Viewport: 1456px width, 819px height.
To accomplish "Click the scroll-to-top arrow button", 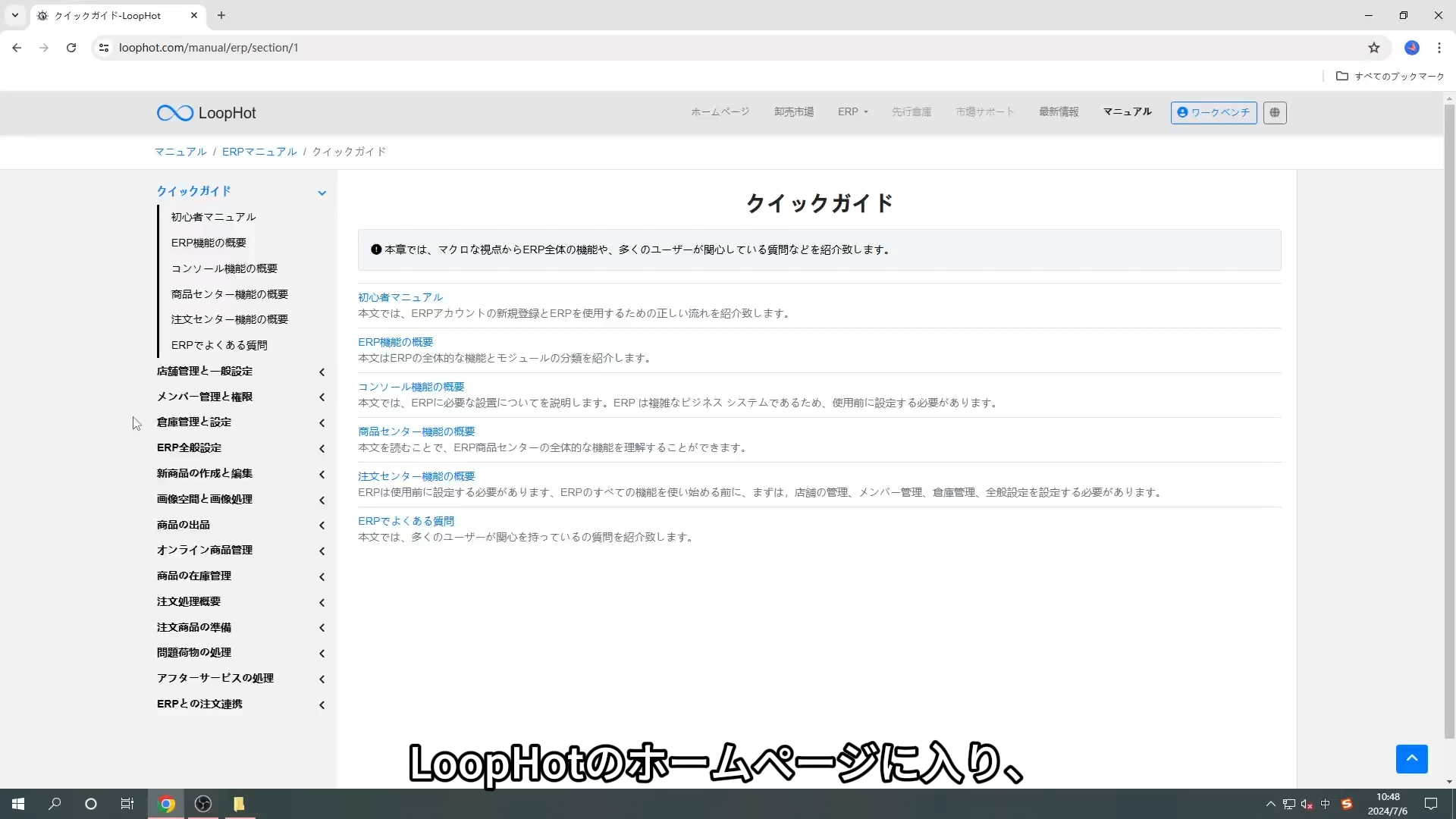I will (x=1412, y=758).
